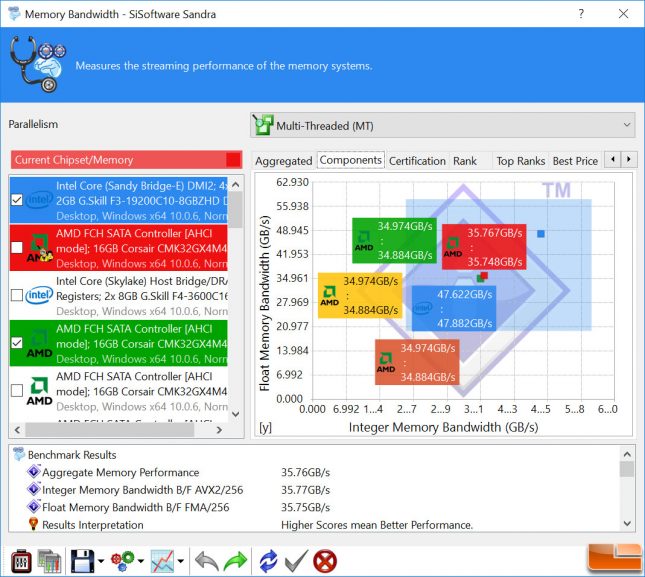
Task: Click the Integer Memory Bandwidth diamond icon
Action: pos(34,489)
